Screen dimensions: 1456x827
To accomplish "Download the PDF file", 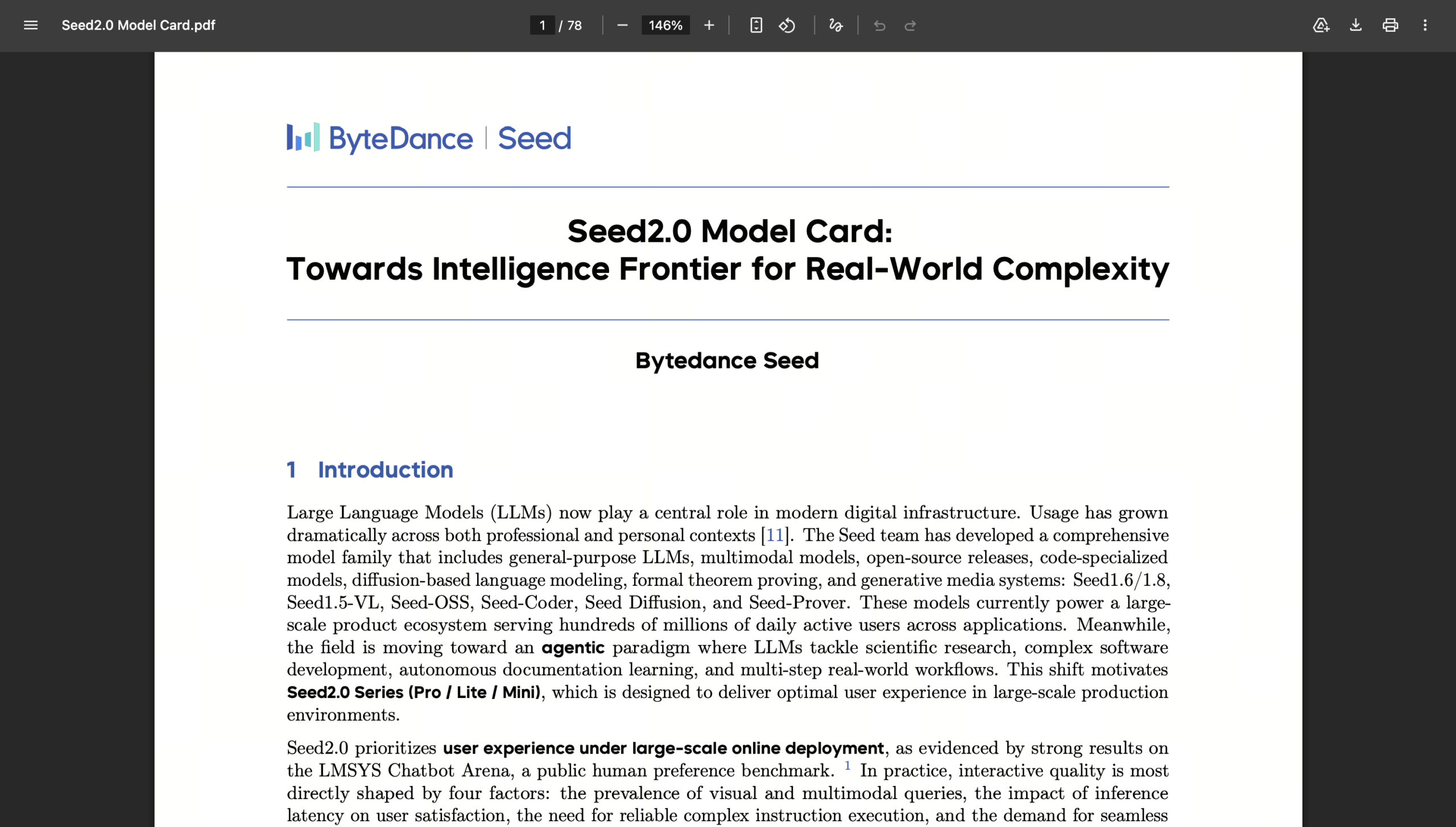I will pyautogui.click(x=1356, y=25).
